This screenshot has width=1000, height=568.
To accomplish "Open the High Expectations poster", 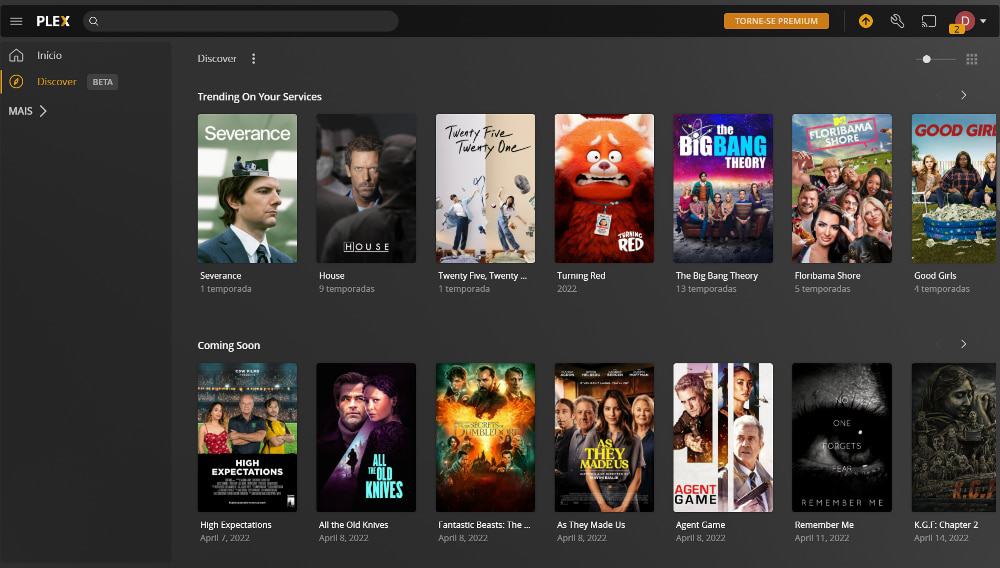I will coord(247,437).
